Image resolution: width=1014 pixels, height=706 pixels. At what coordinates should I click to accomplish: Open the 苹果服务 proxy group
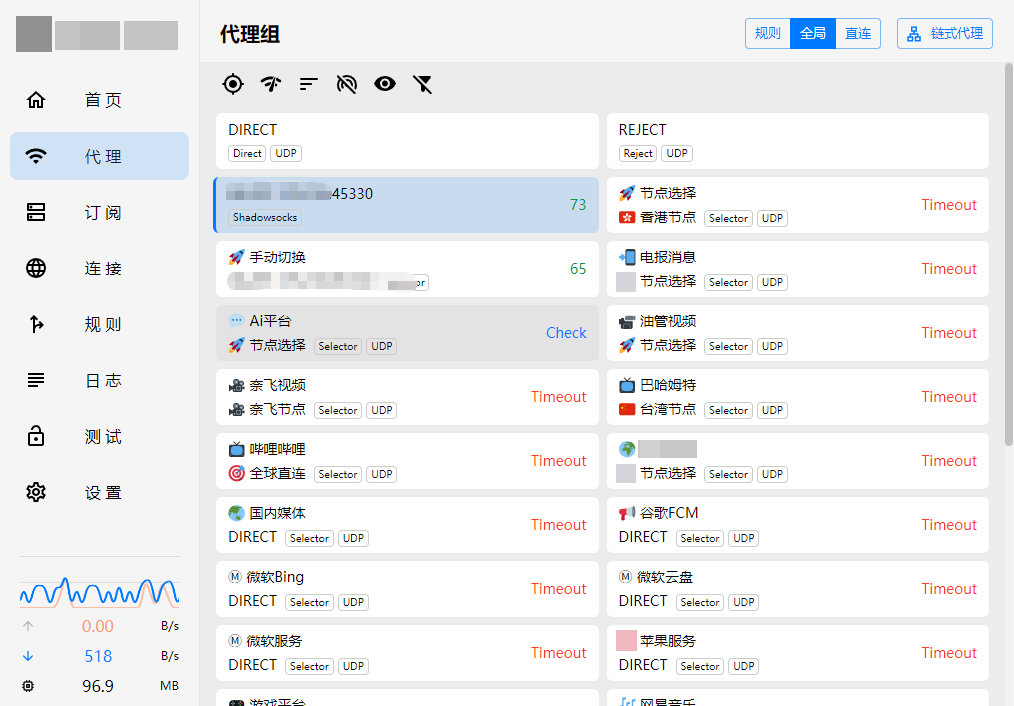798,653
